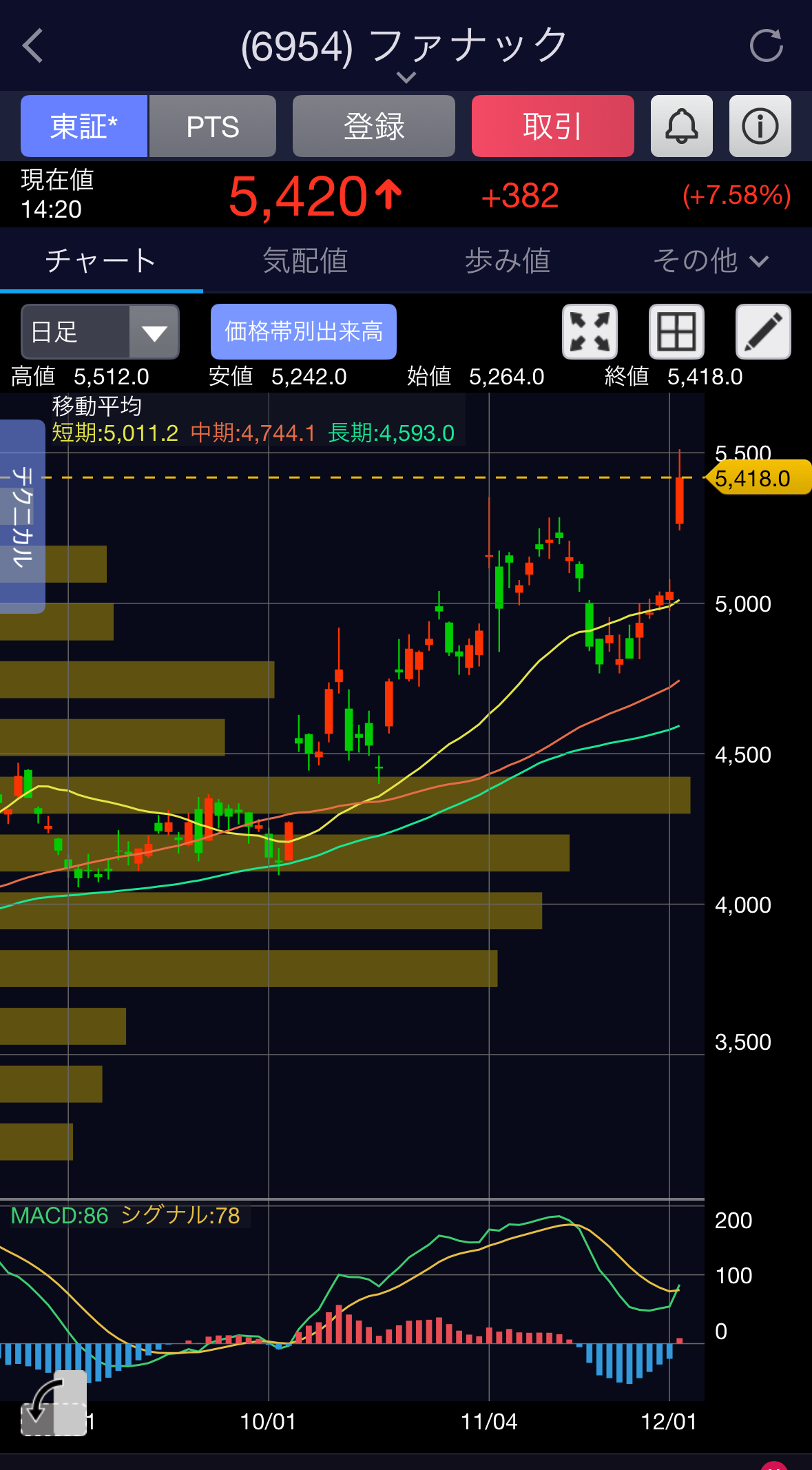
Task: Select the pencil drawing tool
Action: [763, 332]
